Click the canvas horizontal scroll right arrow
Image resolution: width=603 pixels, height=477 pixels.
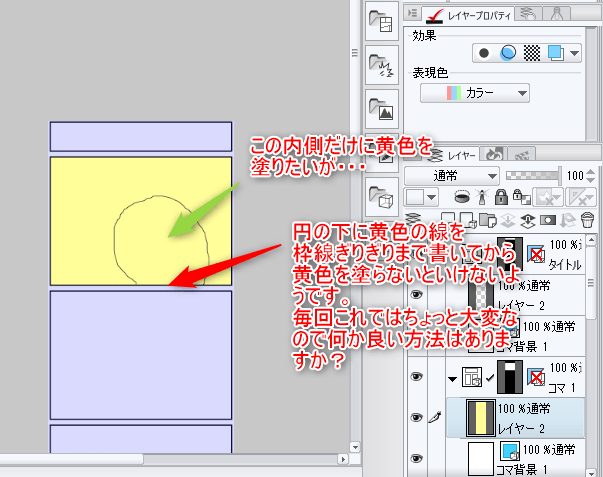pos(342,459)
